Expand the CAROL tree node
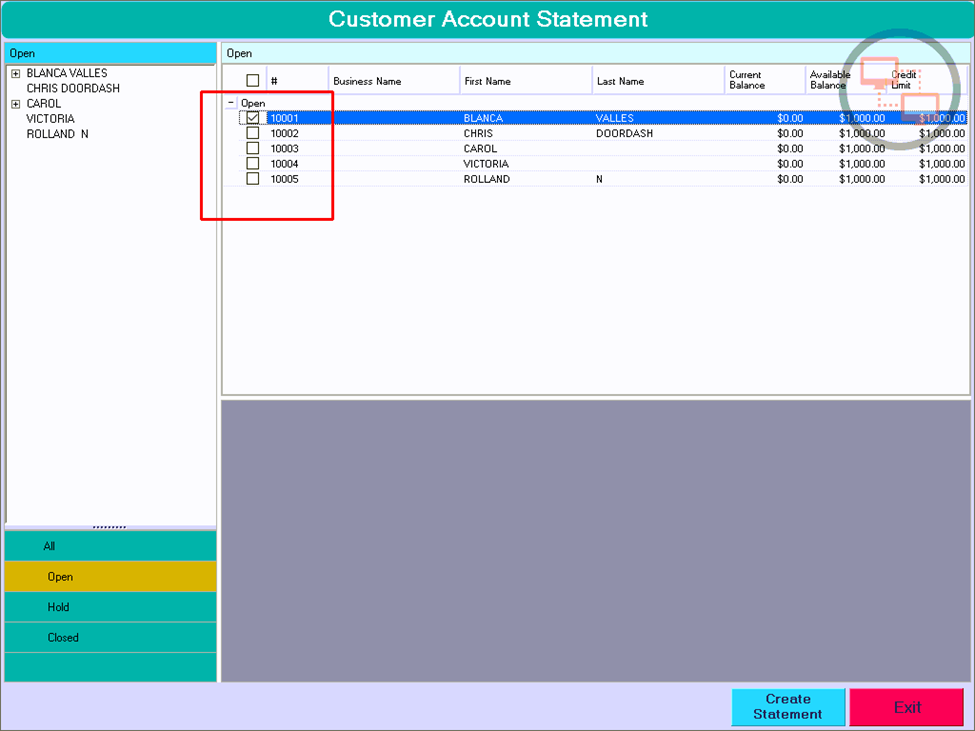Viewport: 975px width, 731px height. coord(16,104)
